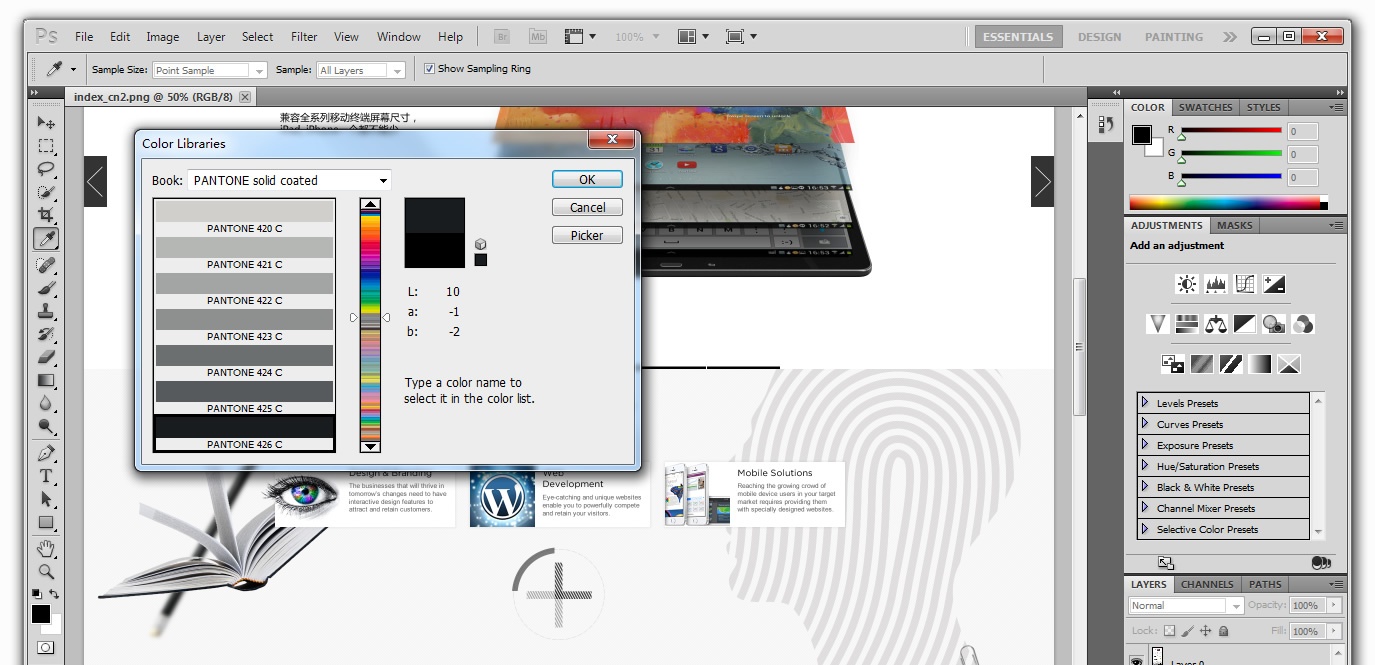Screen dimensions: 1375x665
Task: Switch to the Channels tab
Action: (x=1207, y=584)
